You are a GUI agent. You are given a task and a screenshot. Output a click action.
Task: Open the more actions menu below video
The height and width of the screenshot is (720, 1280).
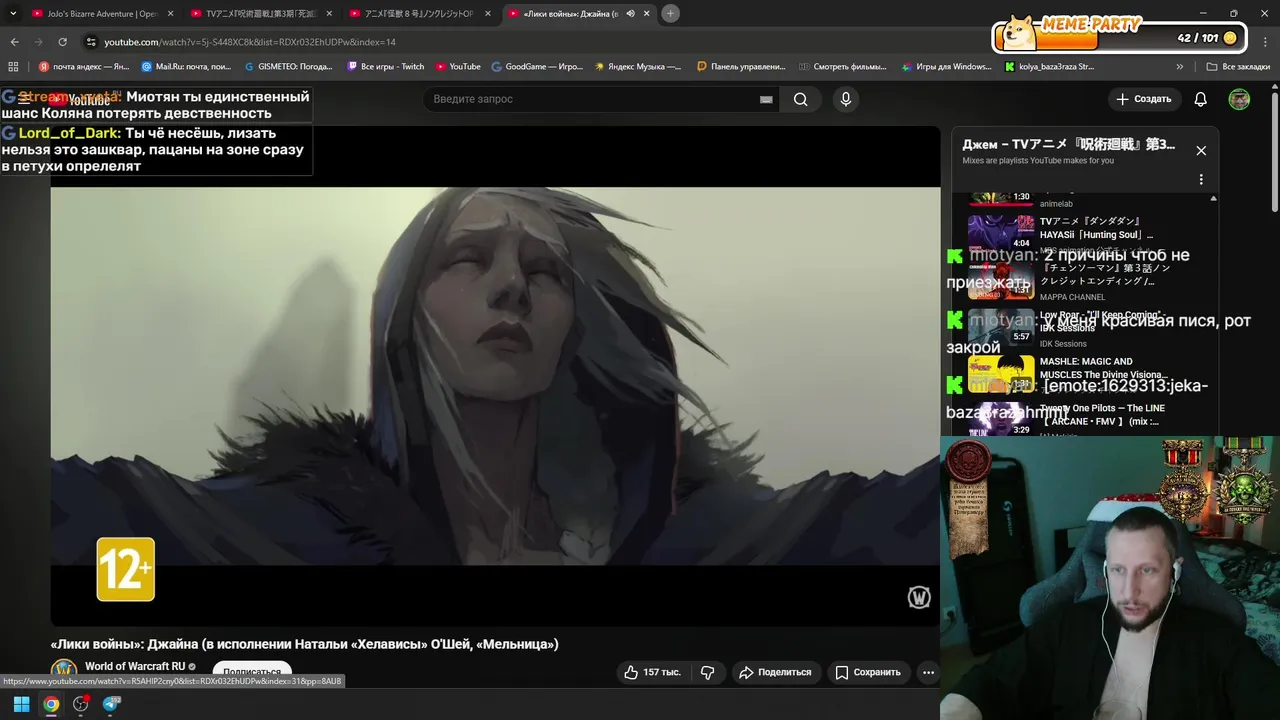tap(928, 672)
